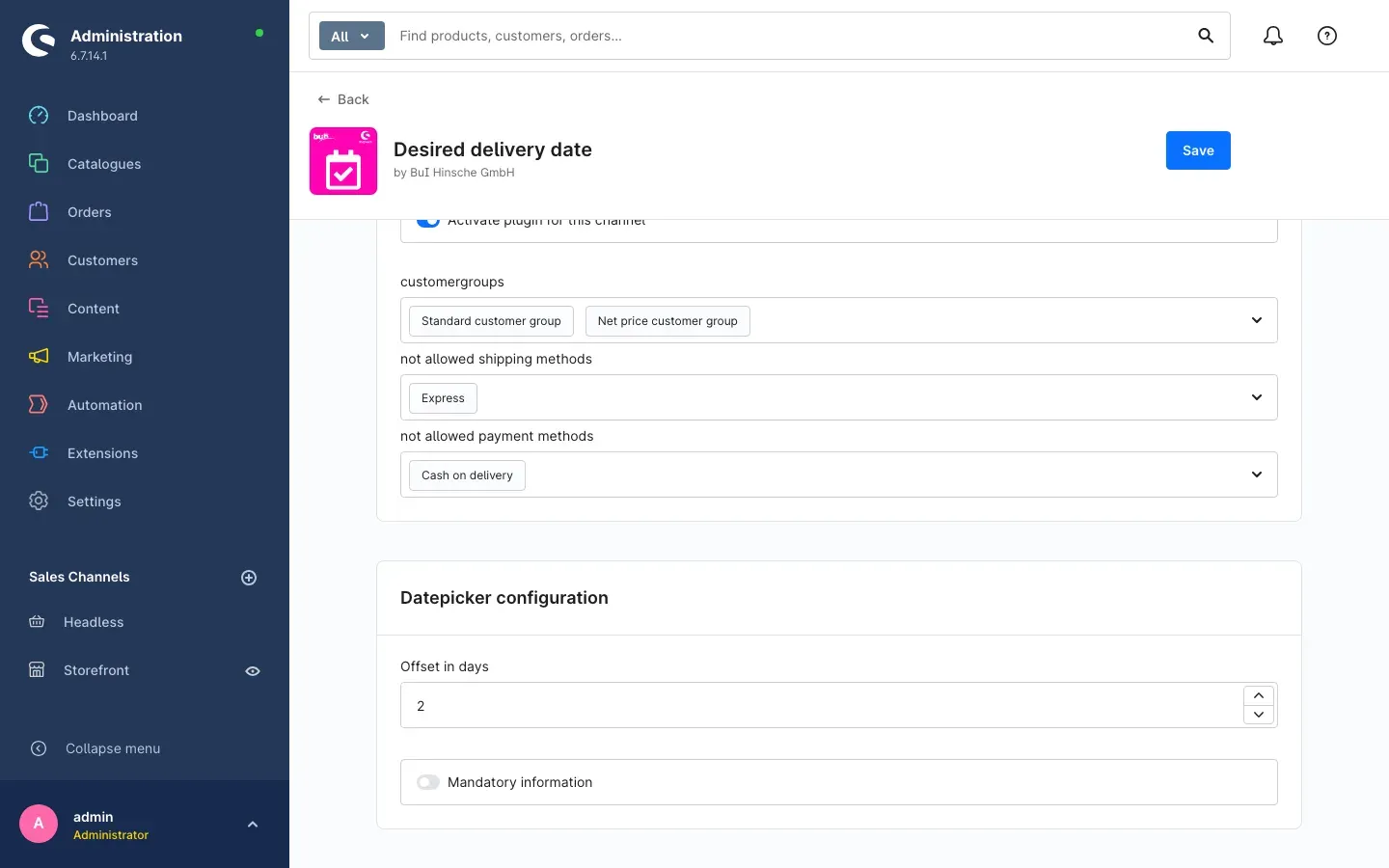The height and width of the screenshot is (868, 1389).
Task: Click the Settings gear icon
Action: (x=39, y=502)
